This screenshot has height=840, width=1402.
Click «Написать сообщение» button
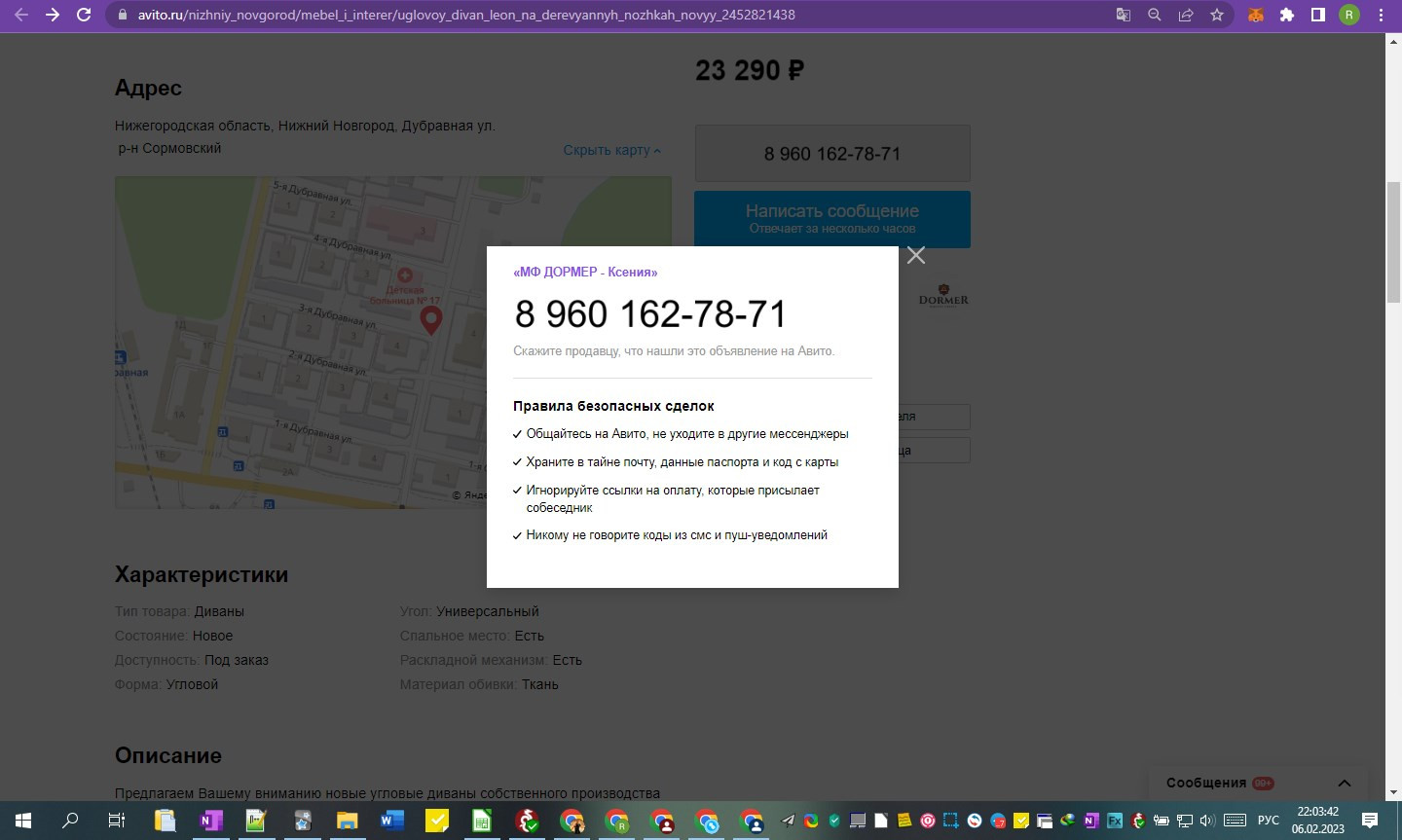pos(832,219)
